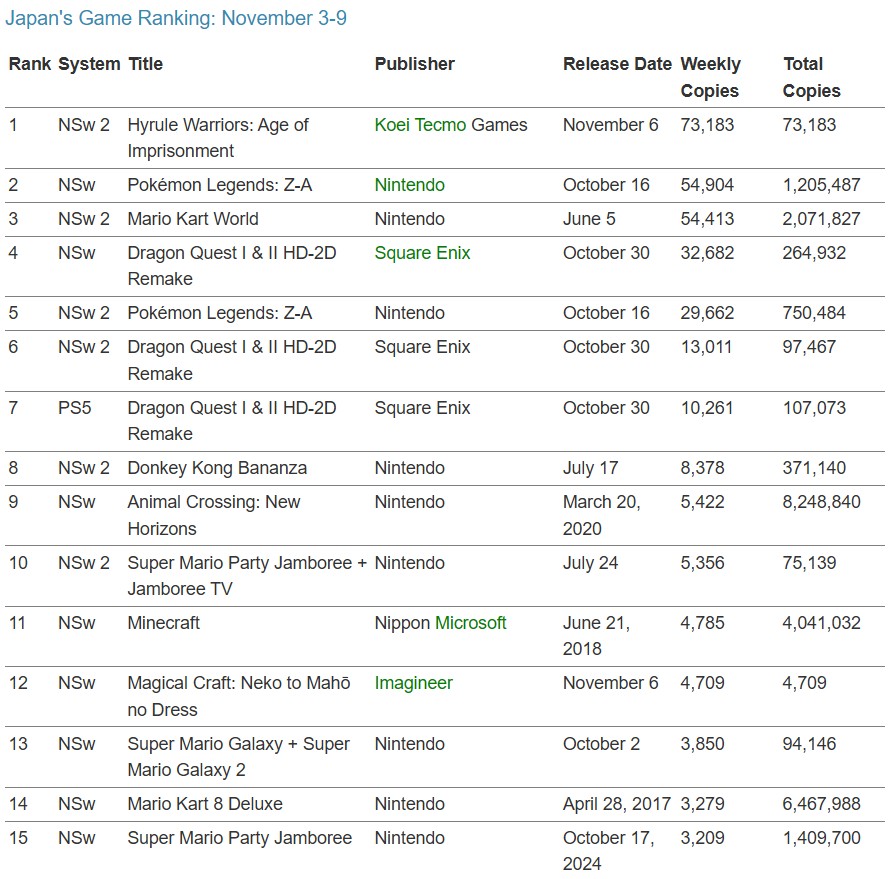Click the total copies value 4,041,032
The width and height of the screenshot is (895, 879).
pos(821,623)
